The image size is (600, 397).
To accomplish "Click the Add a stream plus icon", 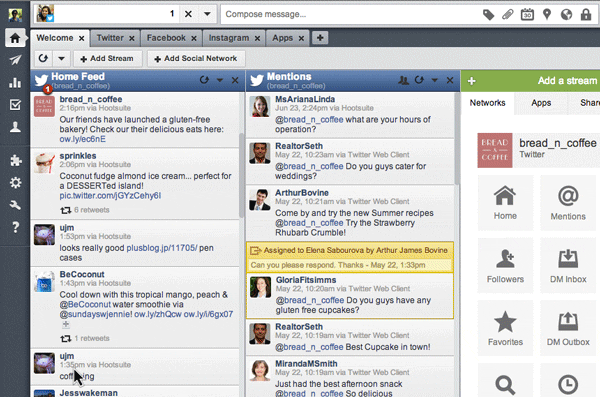I will 471,81.
